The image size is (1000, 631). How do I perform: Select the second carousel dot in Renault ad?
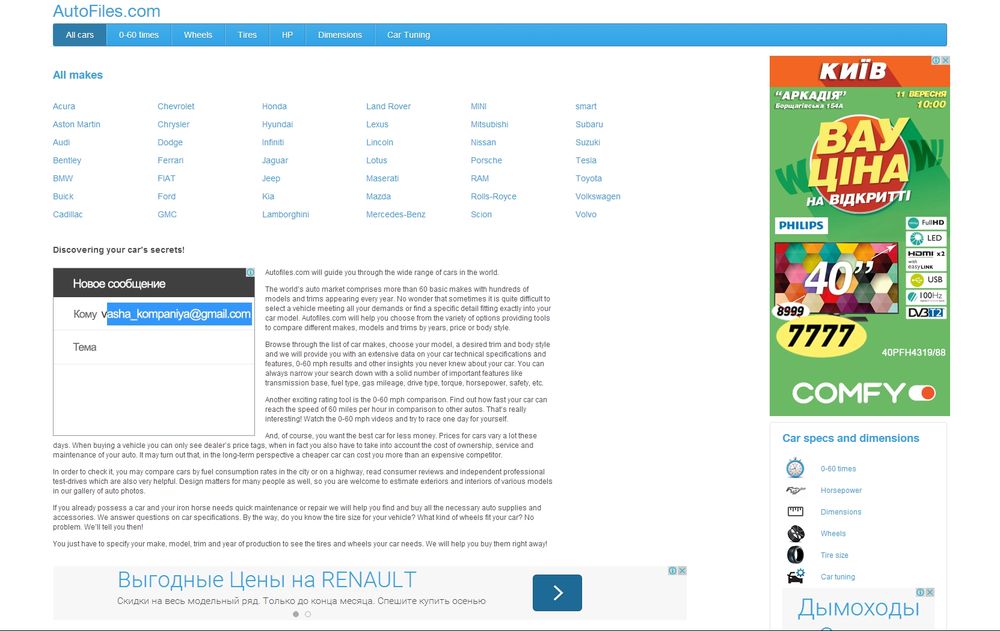(308, 614)
